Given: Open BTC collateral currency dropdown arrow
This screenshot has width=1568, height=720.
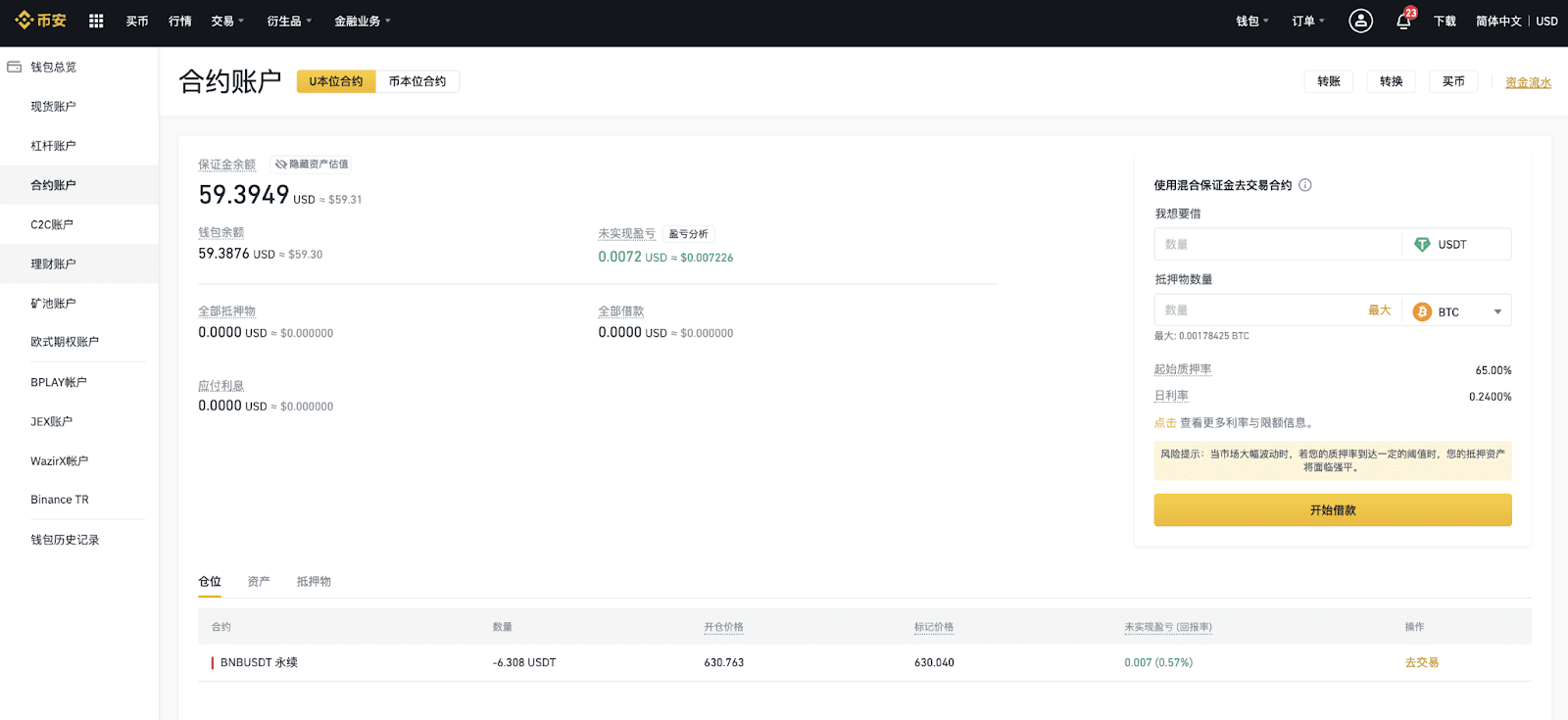Looking at the screenshot, I should [1497, 312].
